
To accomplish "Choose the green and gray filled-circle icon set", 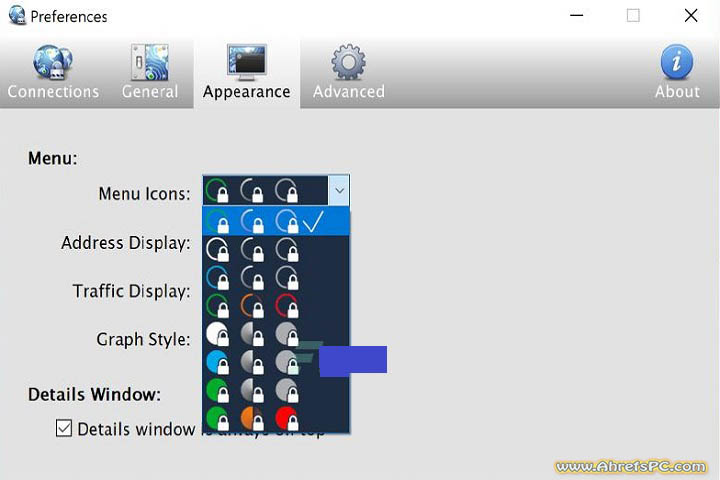I will (x=276, y=390).
